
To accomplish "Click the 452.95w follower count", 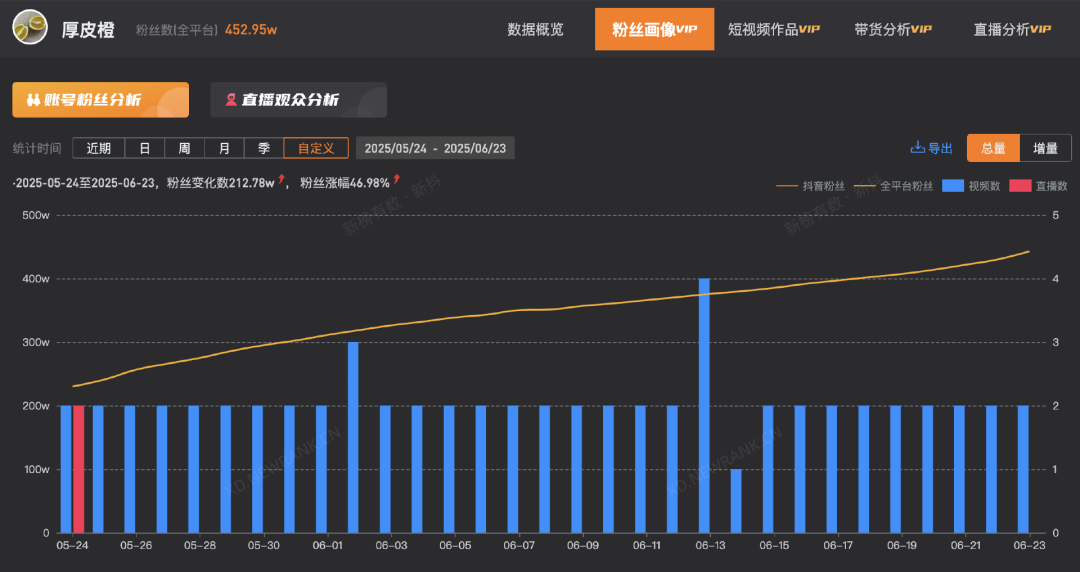I will point(251,30).
